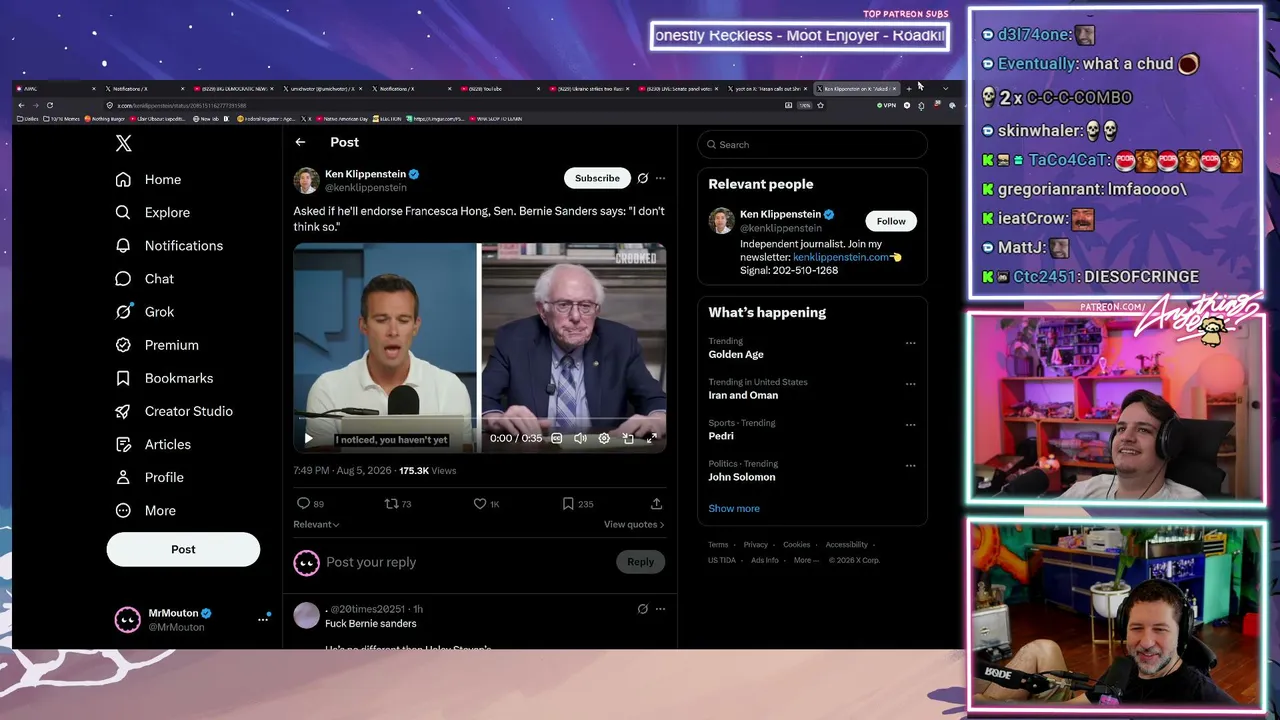
Task: Toggle closed captions on the video
Action: 557,438
